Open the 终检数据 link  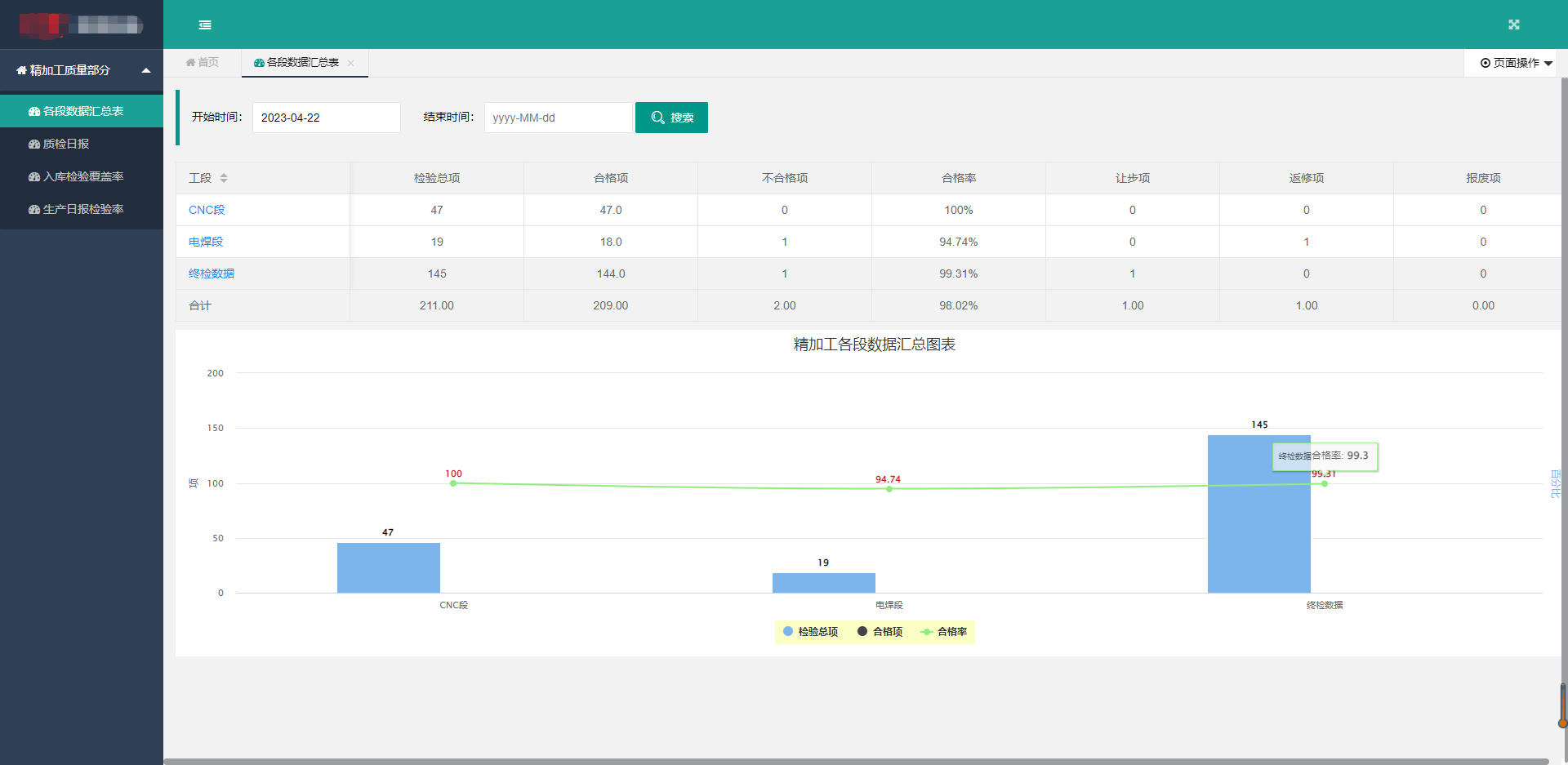(212, 274)
